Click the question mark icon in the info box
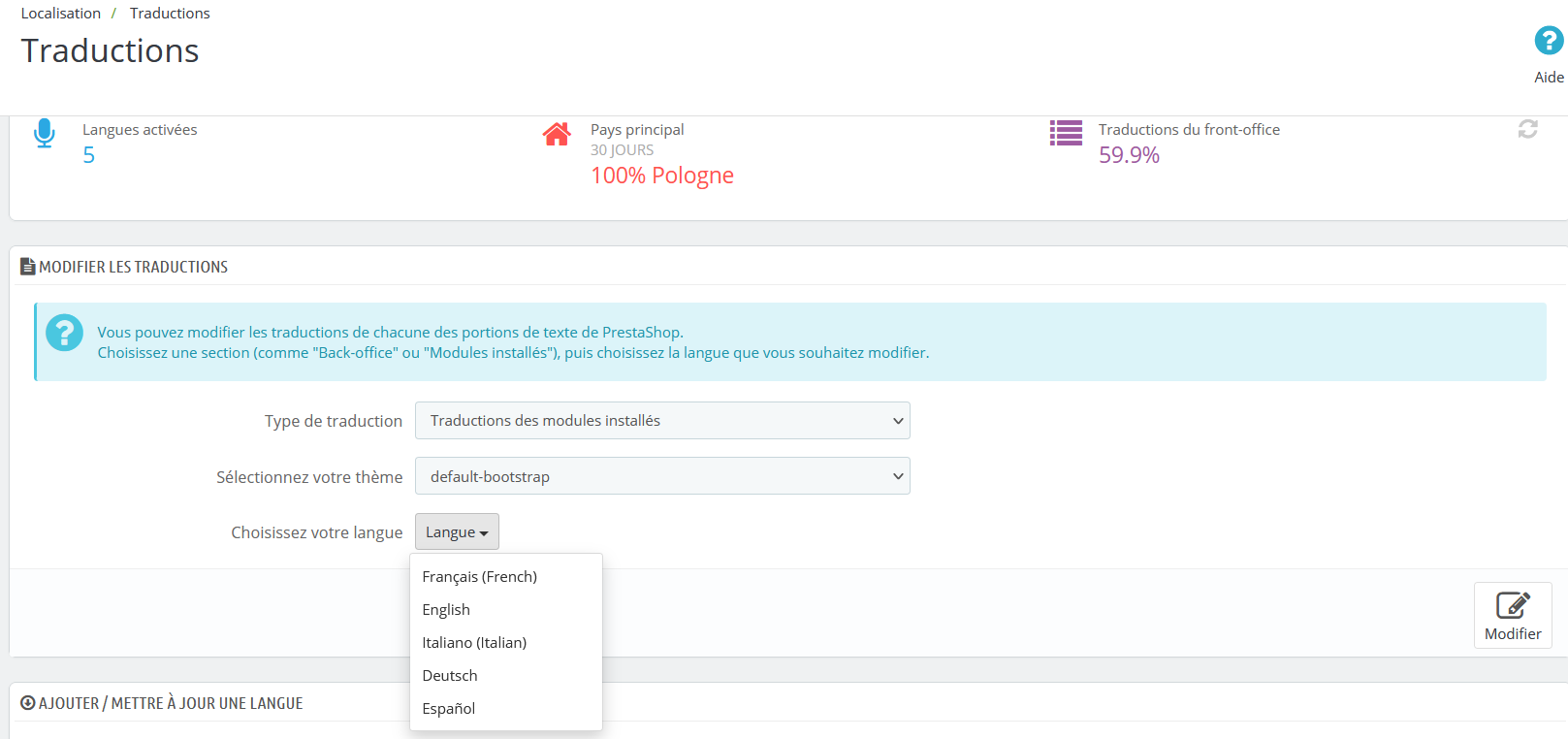Screen dimensions: 1568x739 (x=65, y=333)
